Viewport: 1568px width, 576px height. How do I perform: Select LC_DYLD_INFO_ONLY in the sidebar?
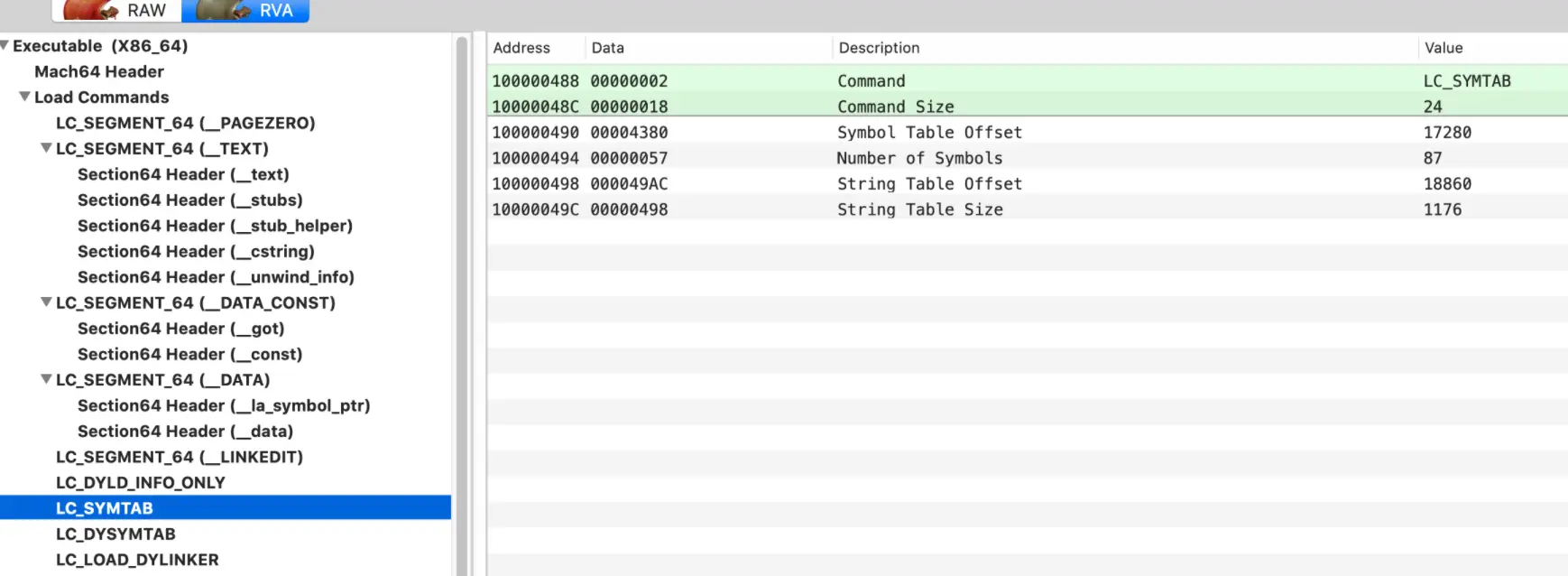(x=141, y=483)
